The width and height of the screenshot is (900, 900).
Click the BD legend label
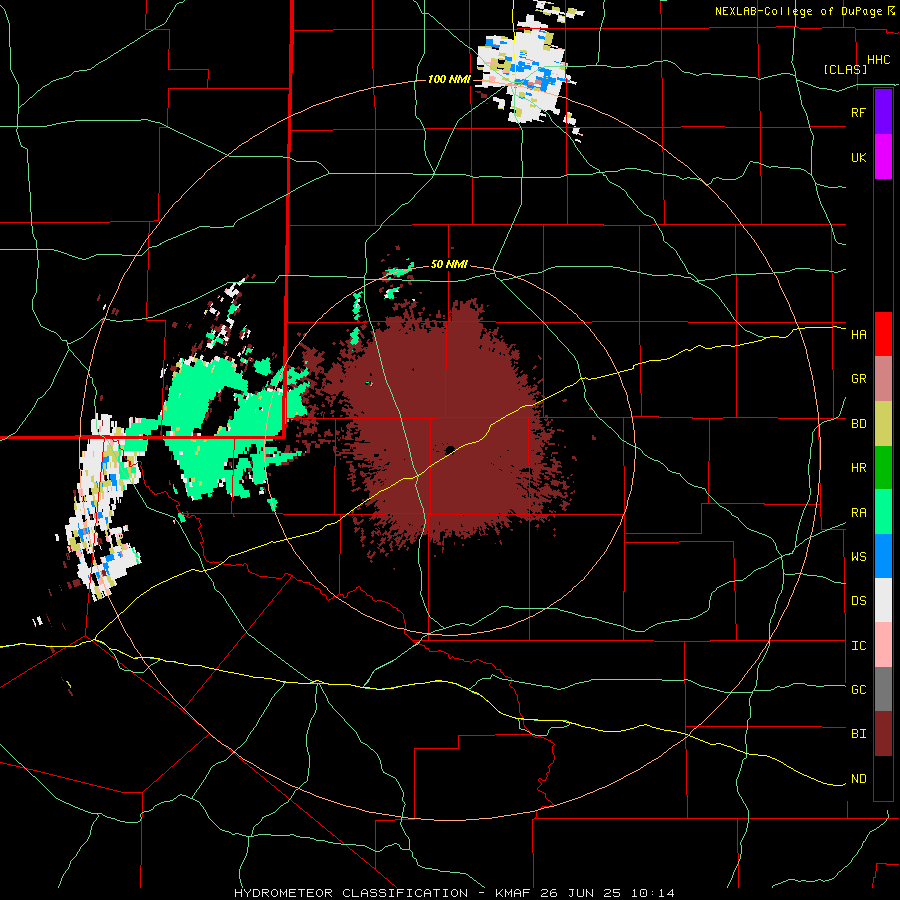pyautogui.click(x=858, y=424)
